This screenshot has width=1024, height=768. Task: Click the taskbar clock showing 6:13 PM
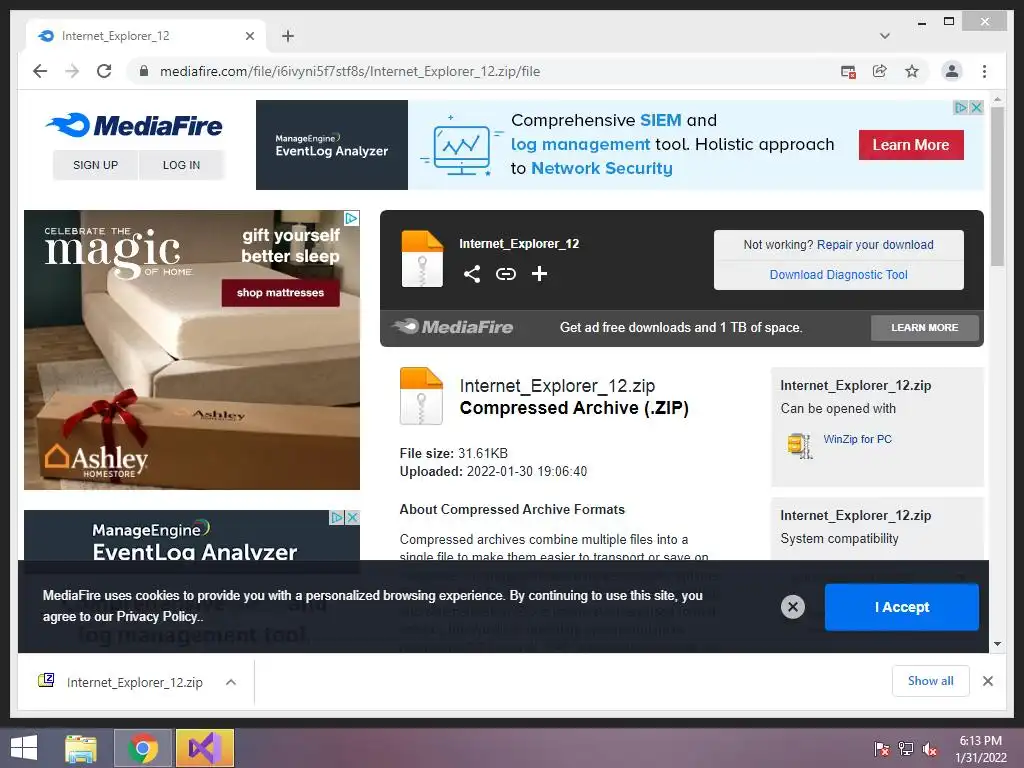pos(980,749)
